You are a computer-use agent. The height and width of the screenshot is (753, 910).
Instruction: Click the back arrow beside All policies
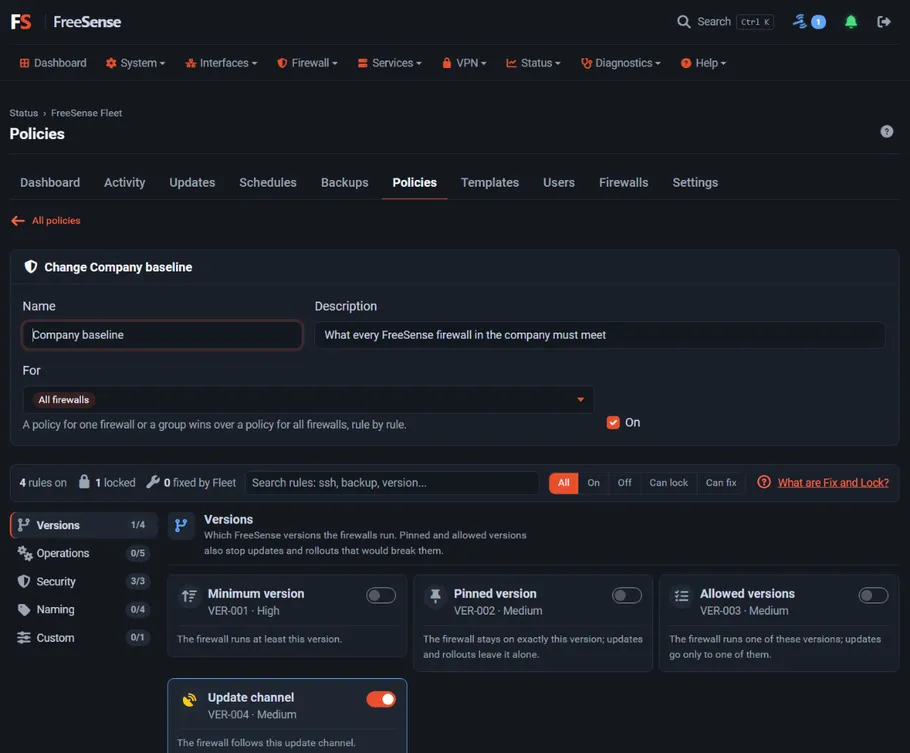coord(18,221)
